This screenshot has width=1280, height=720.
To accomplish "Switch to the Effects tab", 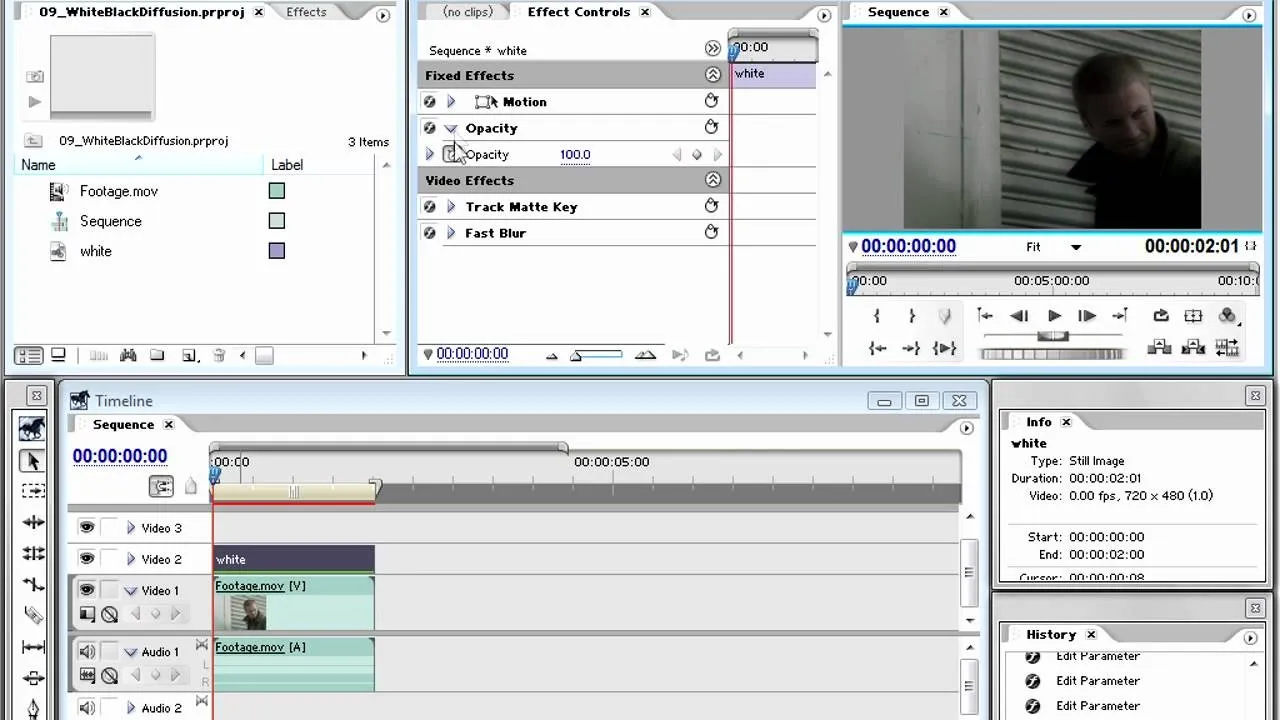I will tap(306, 12).
